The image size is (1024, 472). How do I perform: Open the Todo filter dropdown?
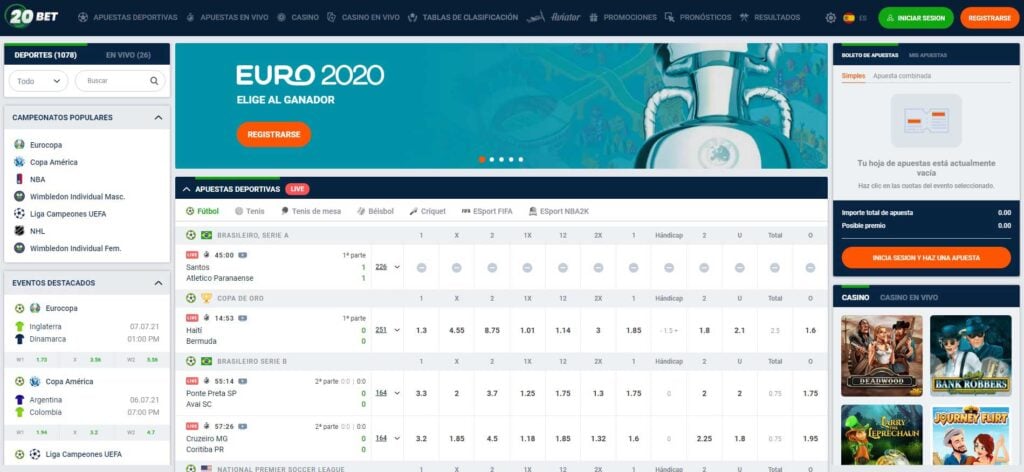(x=39, y=81)
